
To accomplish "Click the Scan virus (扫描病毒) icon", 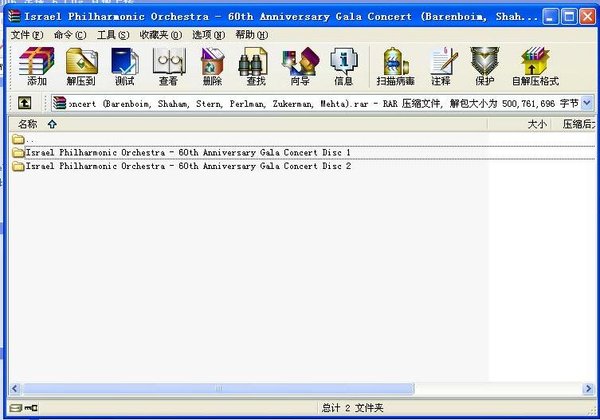I will 395,66.
